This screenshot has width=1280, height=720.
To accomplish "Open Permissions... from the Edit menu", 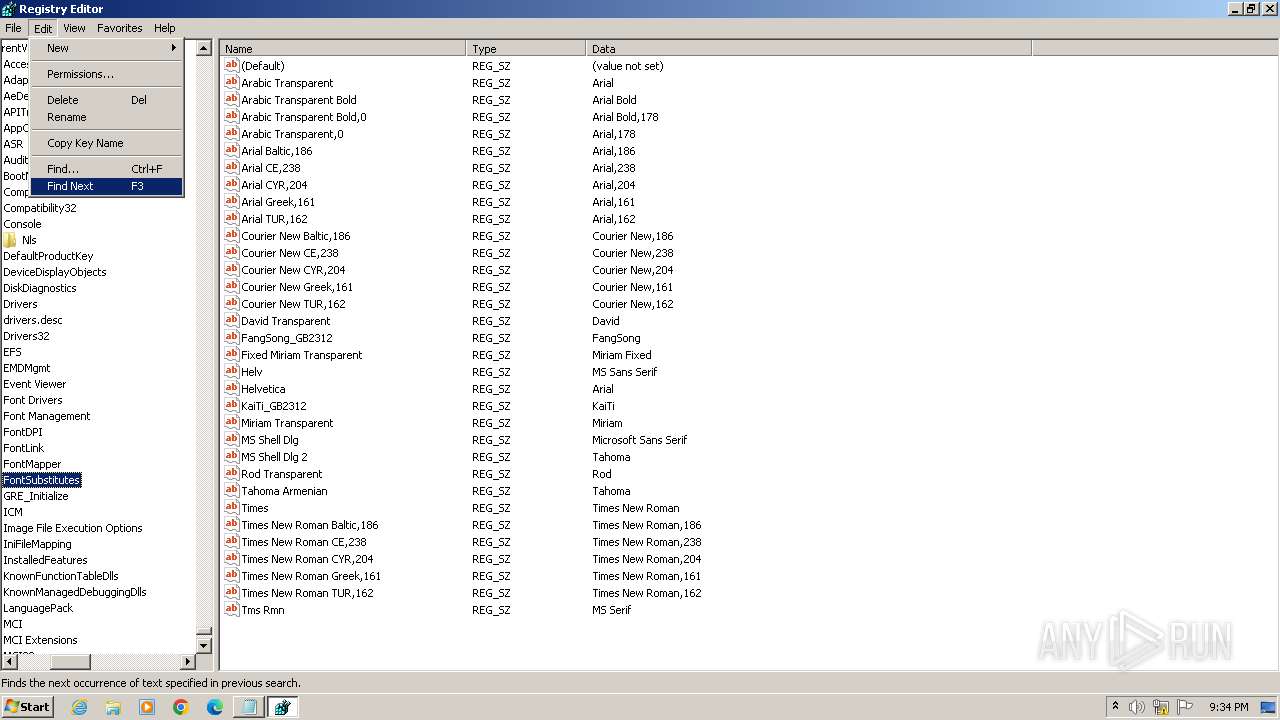I will coord(106,74).
